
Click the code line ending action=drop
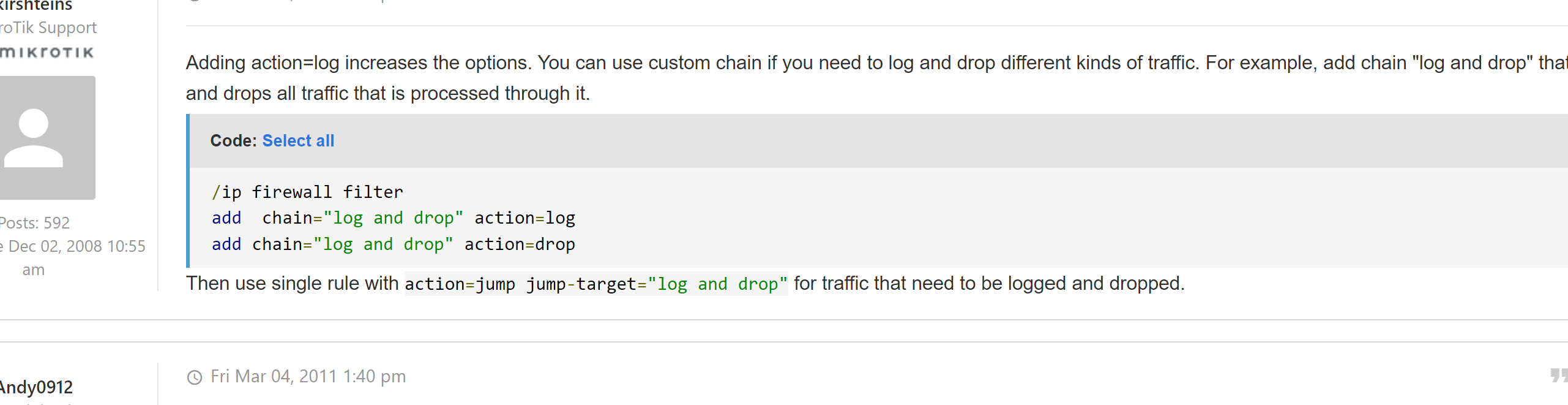tap(394, 244)
